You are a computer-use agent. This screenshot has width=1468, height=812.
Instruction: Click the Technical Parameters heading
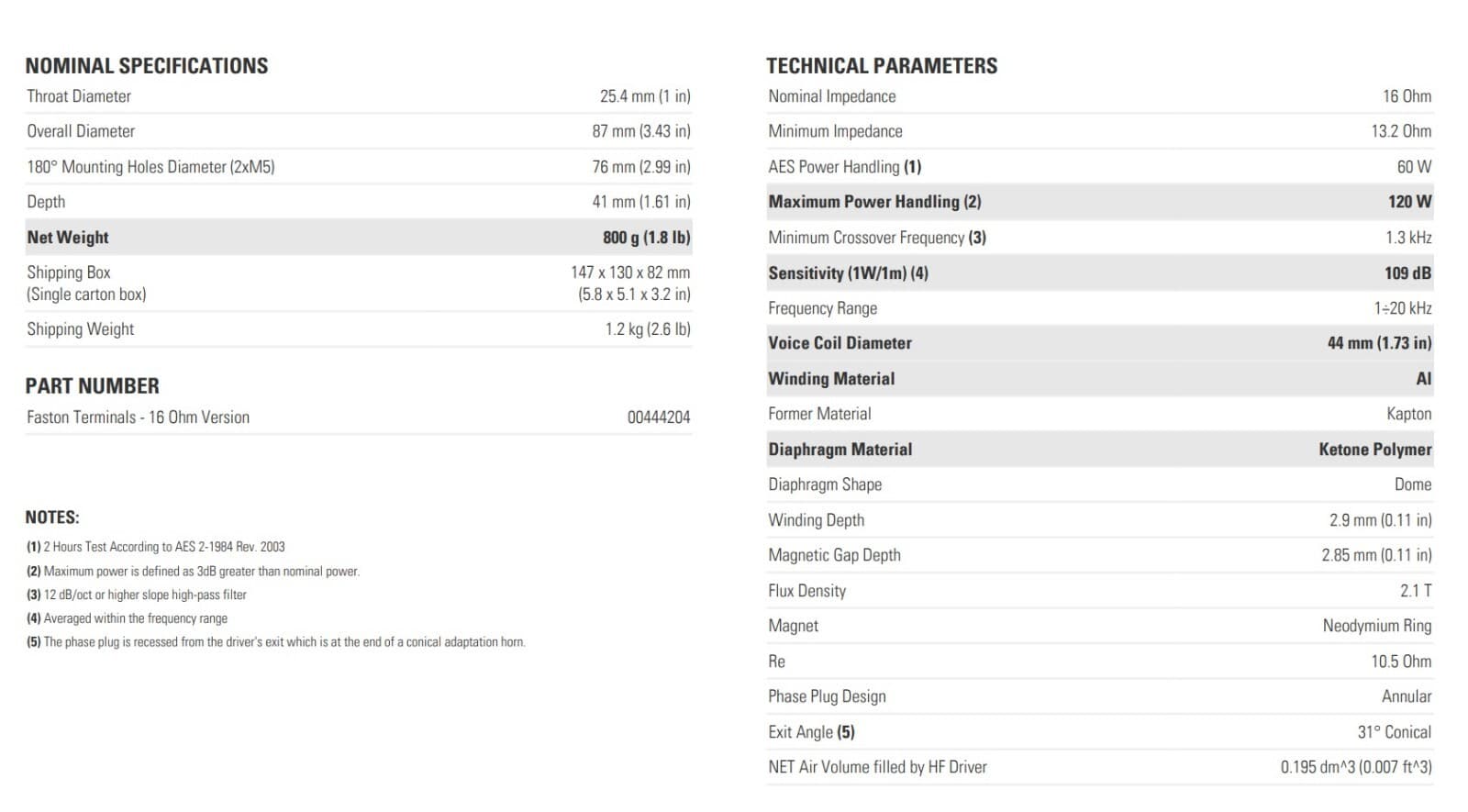882,66
